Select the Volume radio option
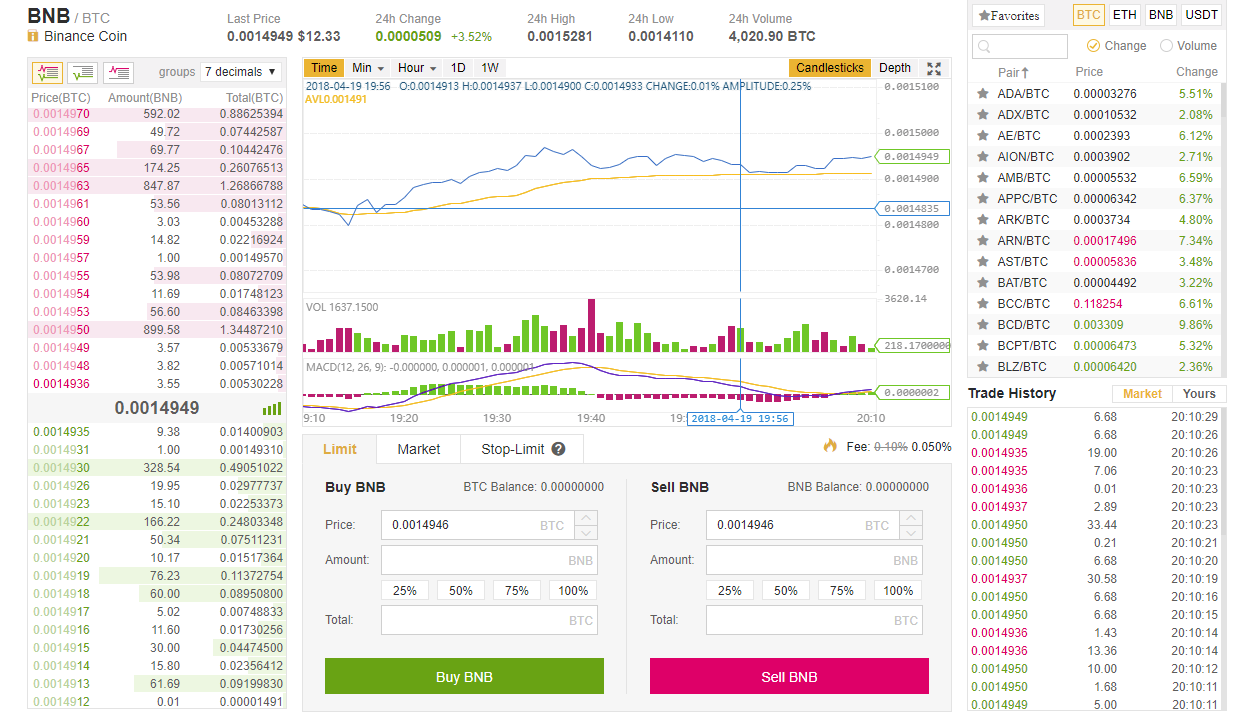The image size is (1259, 726). coord(1166,45)
